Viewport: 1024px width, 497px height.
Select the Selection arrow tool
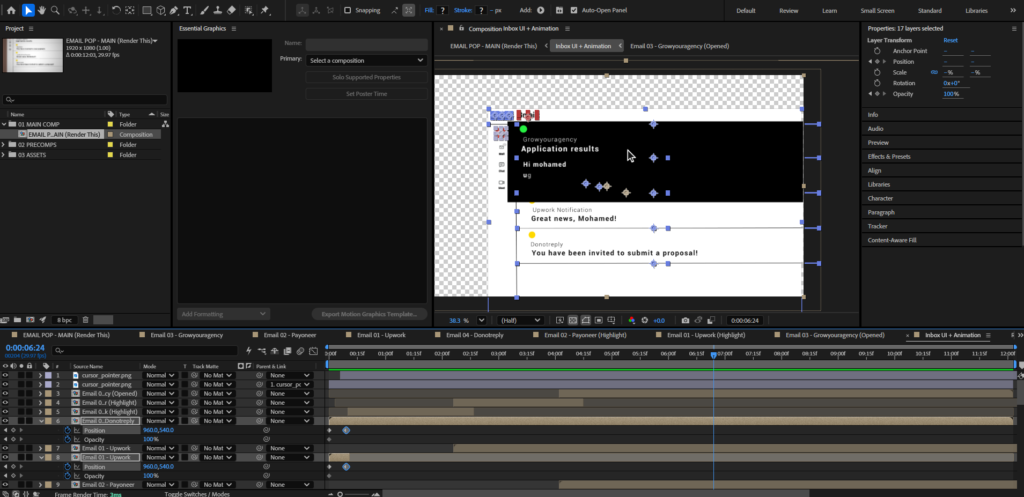coord(28,10)
